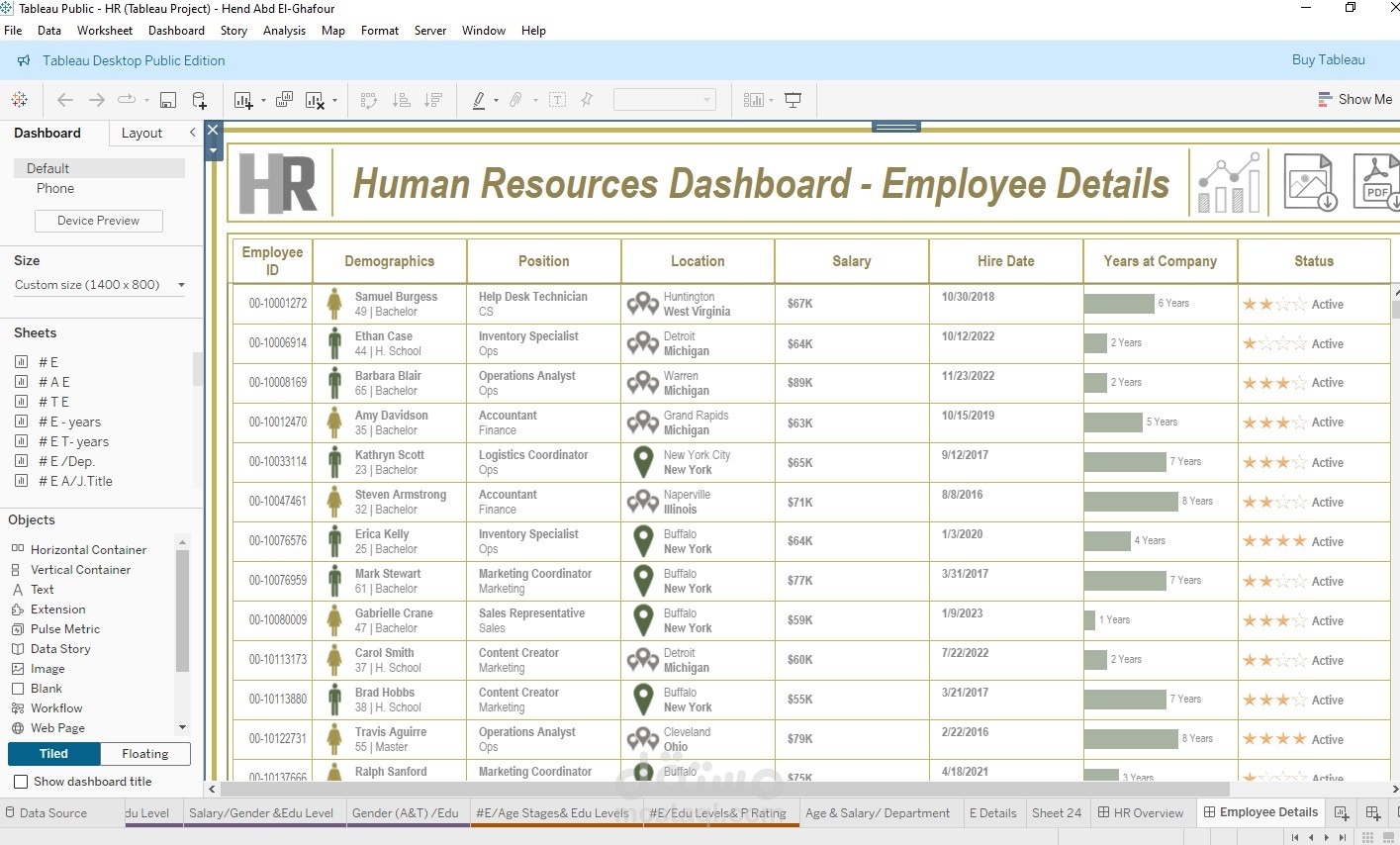
Task: Select the Tiled layout toggle
Action: click(x=54, y=754)
